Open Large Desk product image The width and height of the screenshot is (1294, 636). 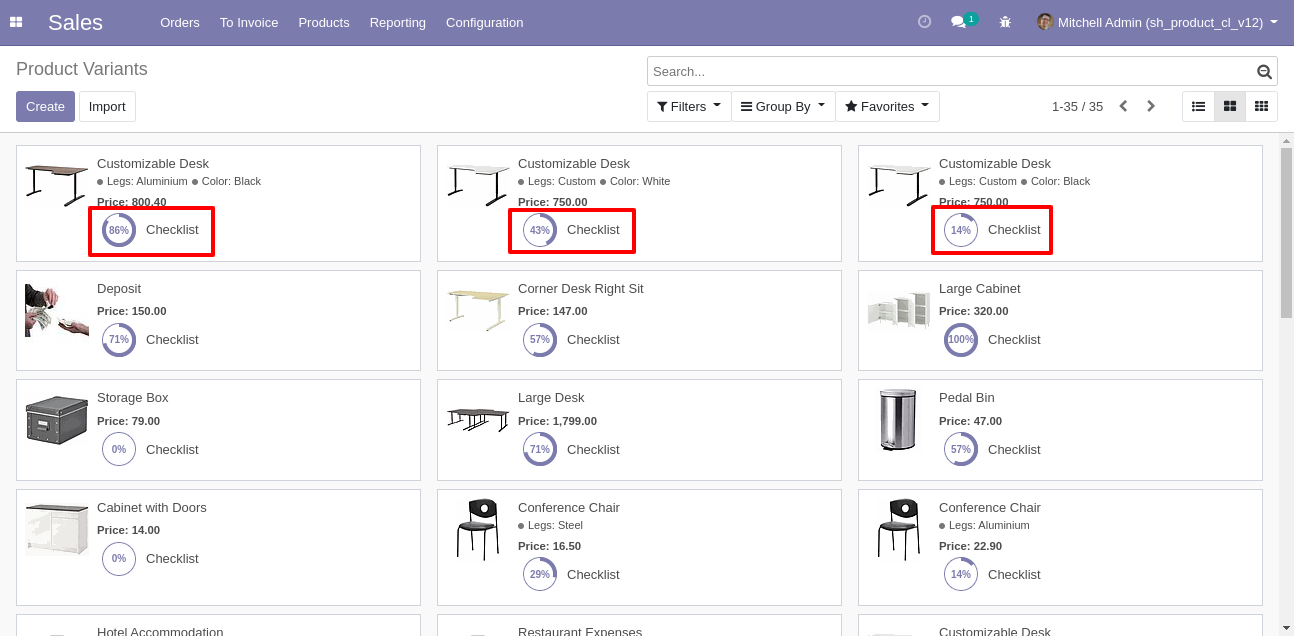coord(478,418)
